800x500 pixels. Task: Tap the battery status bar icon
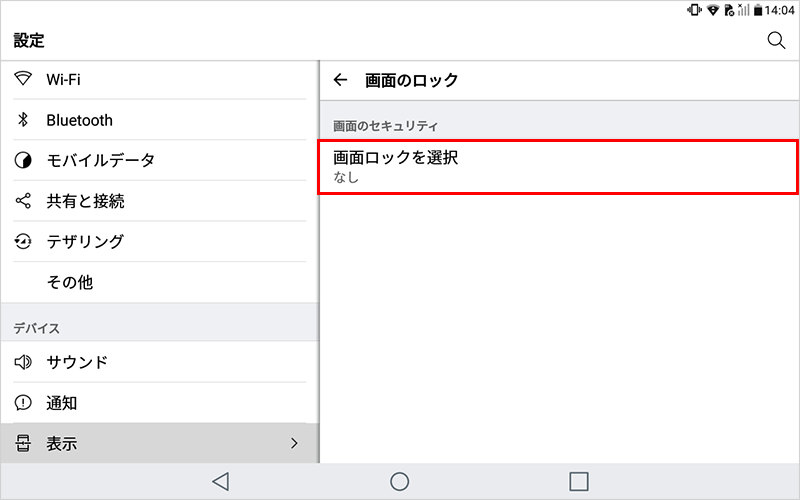pos(758,10)
